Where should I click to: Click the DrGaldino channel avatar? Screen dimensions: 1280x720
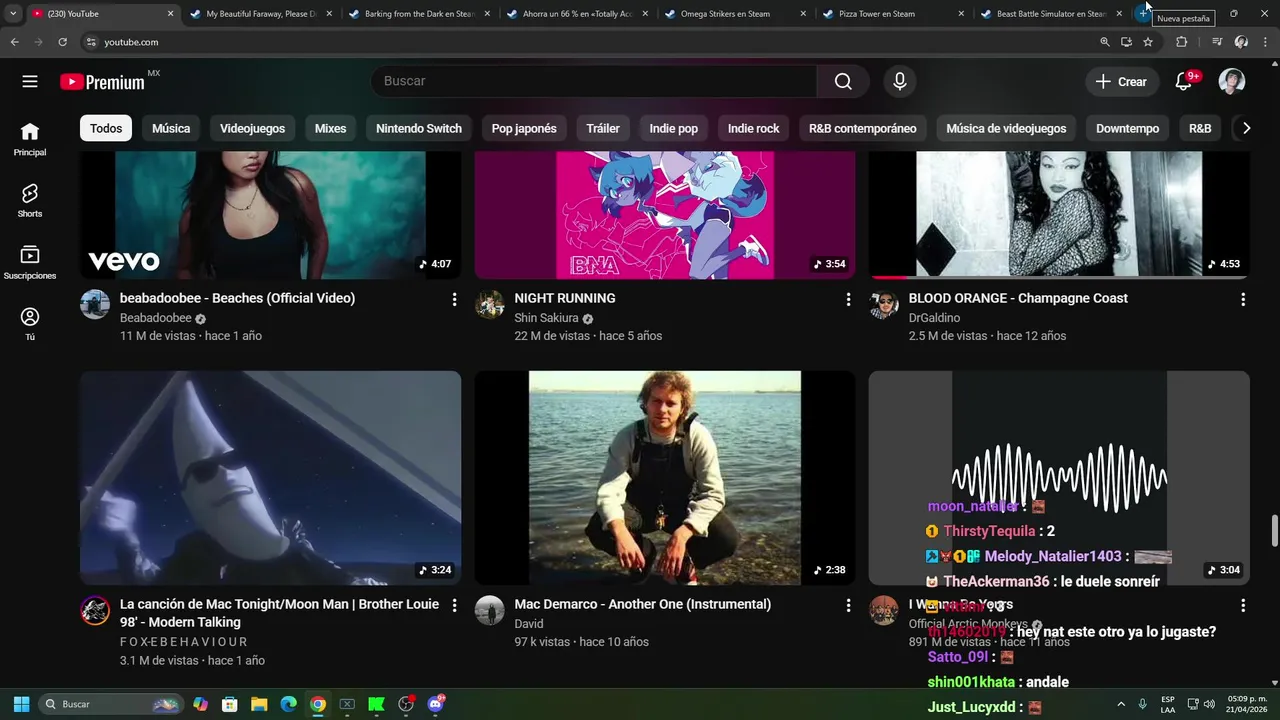(x=884, y=305)
